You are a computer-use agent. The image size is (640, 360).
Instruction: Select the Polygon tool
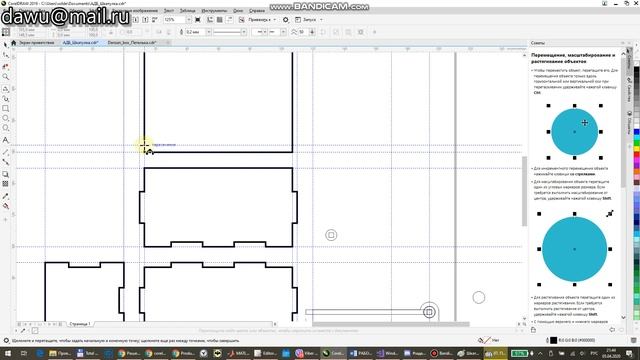pyautogui.click(x=5, y=128)
